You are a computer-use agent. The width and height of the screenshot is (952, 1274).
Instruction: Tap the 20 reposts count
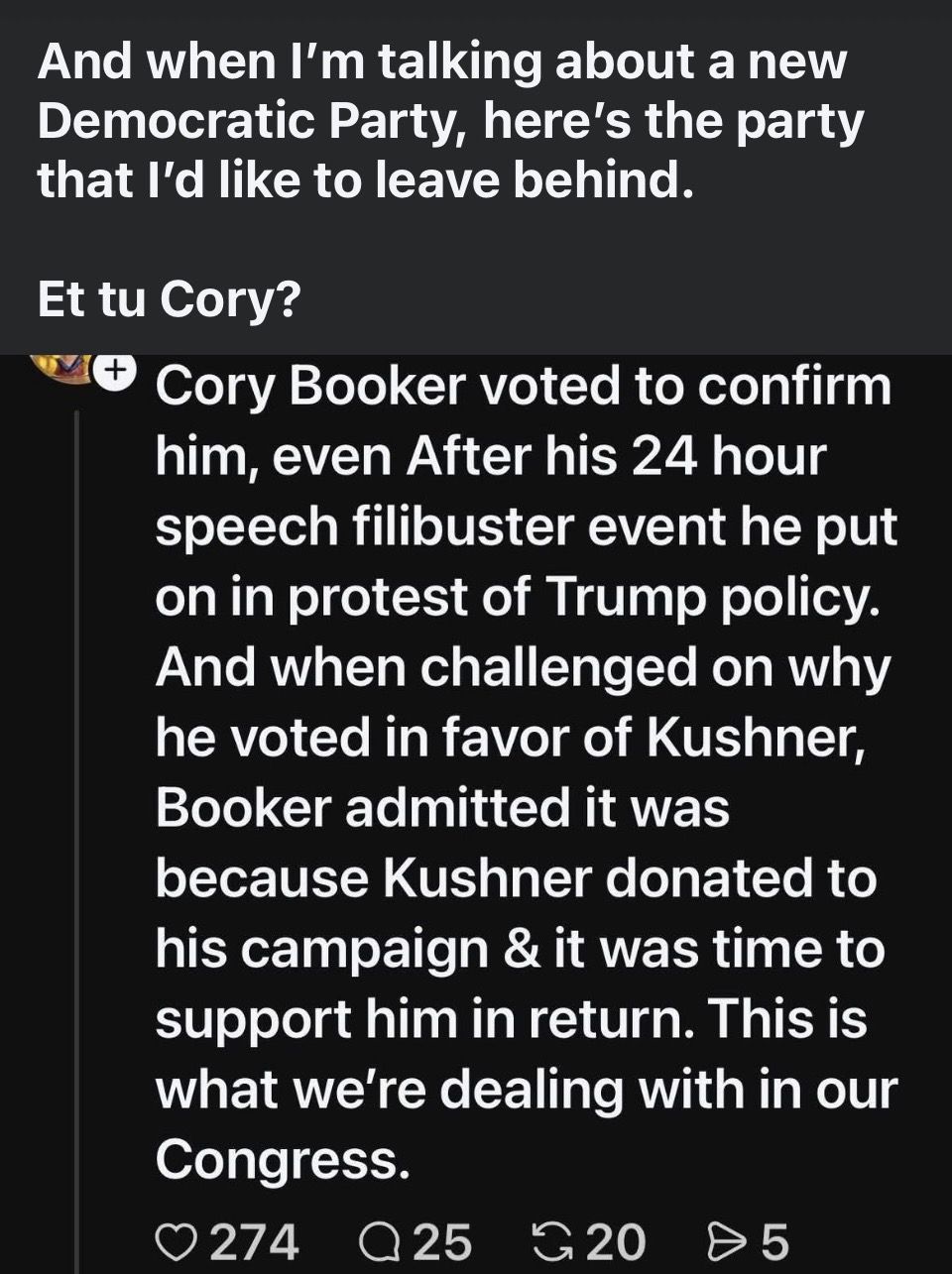click(x=616, y=1240)
